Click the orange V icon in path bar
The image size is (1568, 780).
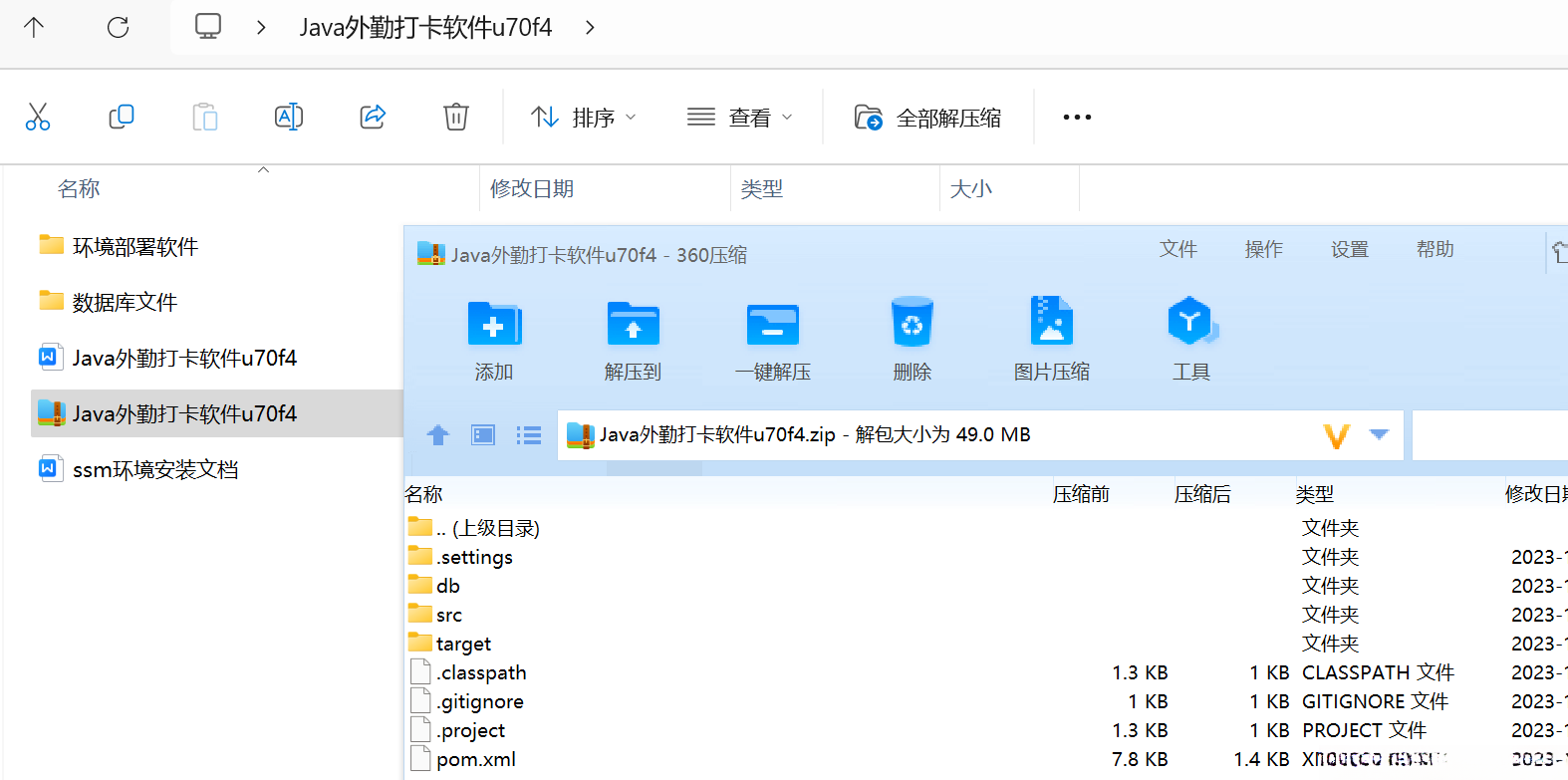(1336, 435)
